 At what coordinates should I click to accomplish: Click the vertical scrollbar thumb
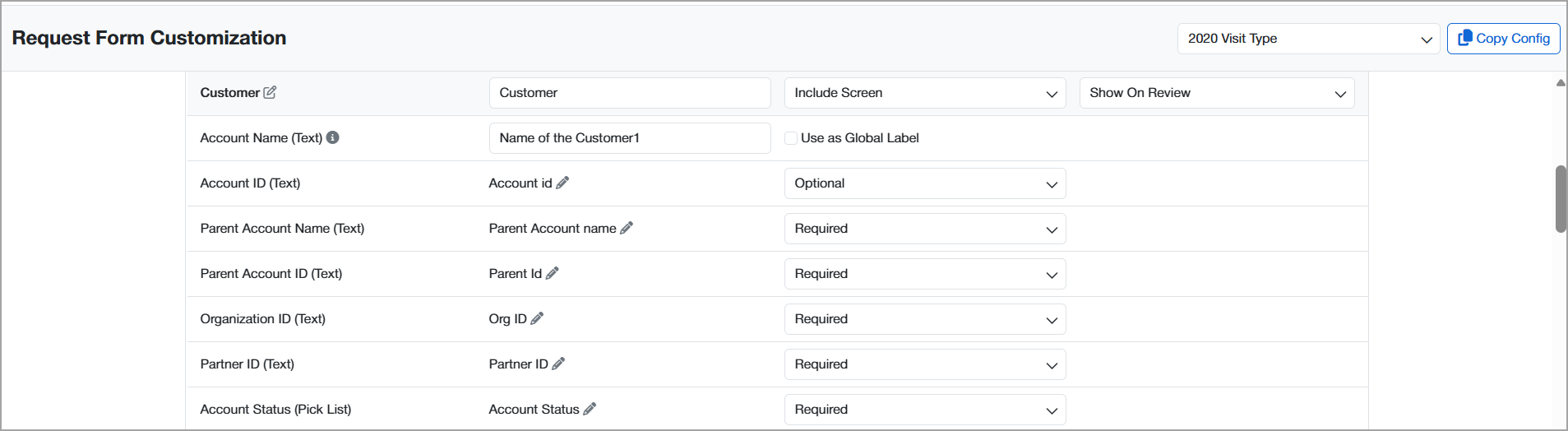(1561, 199)
